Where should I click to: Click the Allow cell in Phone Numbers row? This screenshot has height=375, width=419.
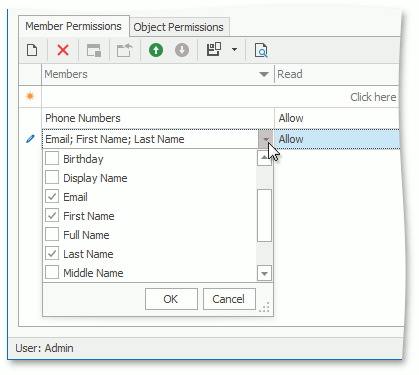click(337, 118)
